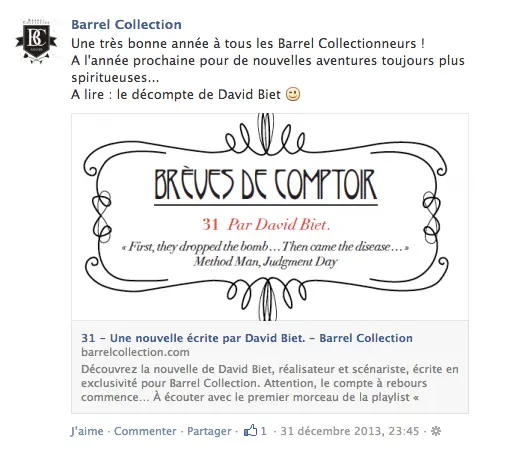Click the red '31 Par David Biet' text in the image
The image size is (525, 453).
(266, 225)
